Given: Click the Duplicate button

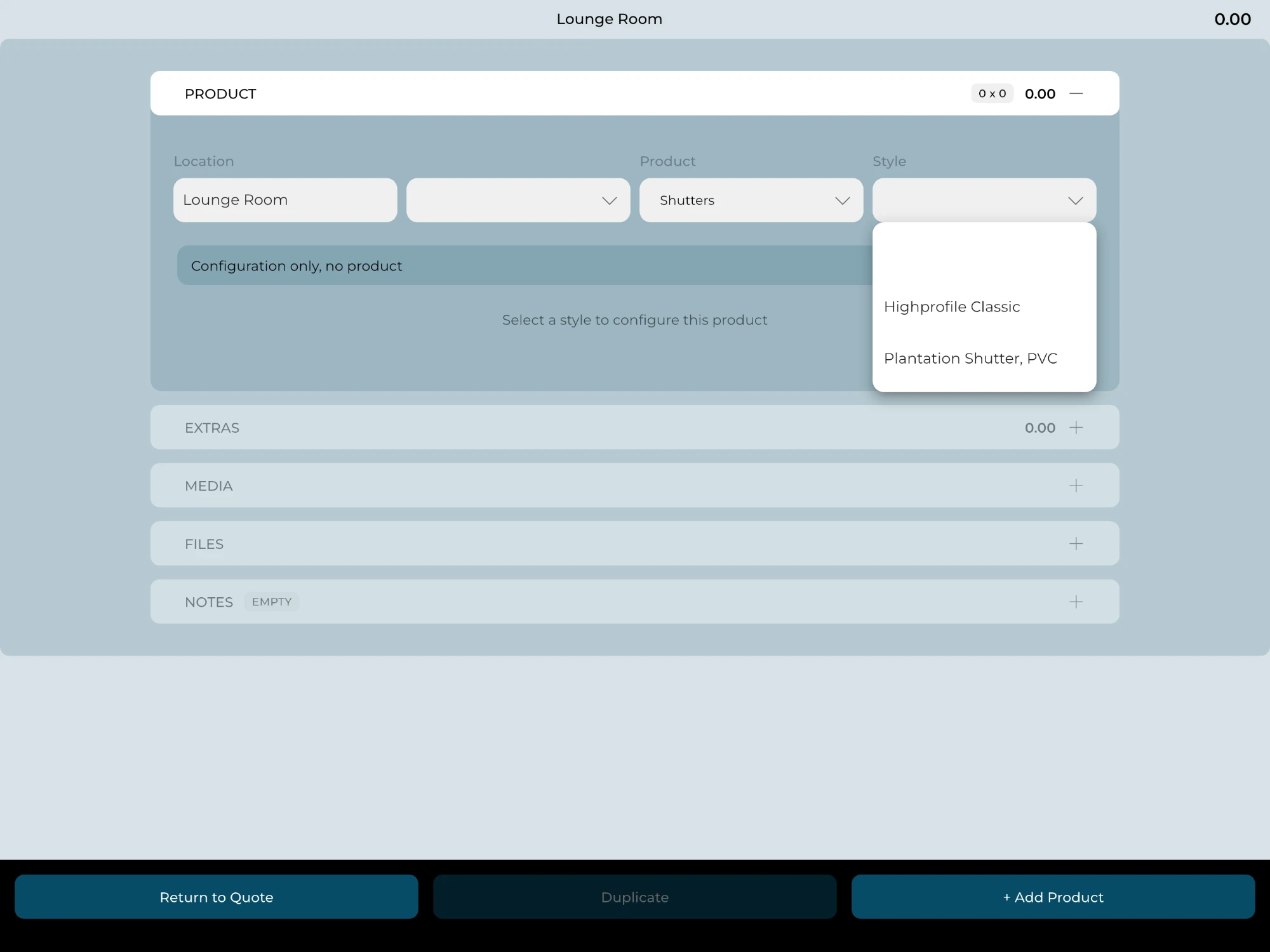Looking at the screenshot, I should (635, 897).
